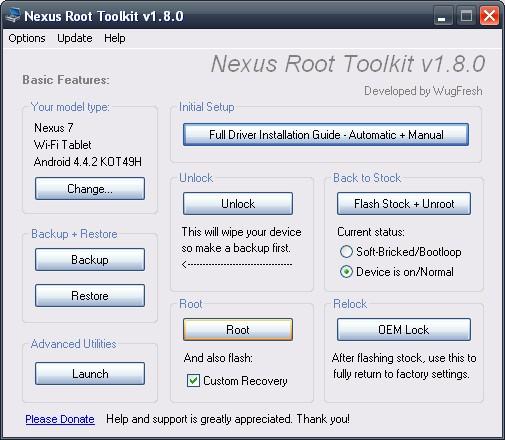505x440 pixels.
Task: Click 'This will wipe your device' text
Action: point(241,232)
